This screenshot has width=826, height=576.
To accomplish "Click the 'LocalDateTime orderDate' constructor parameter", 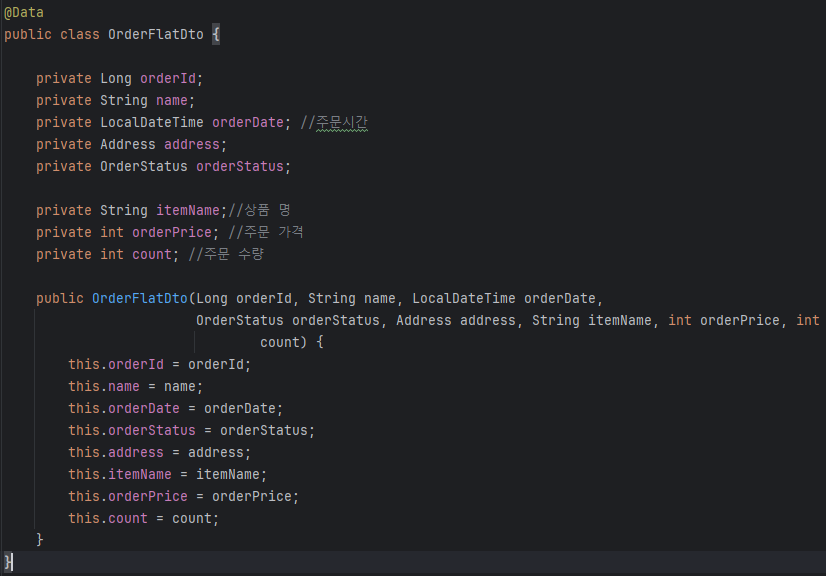I will point(504,298).
